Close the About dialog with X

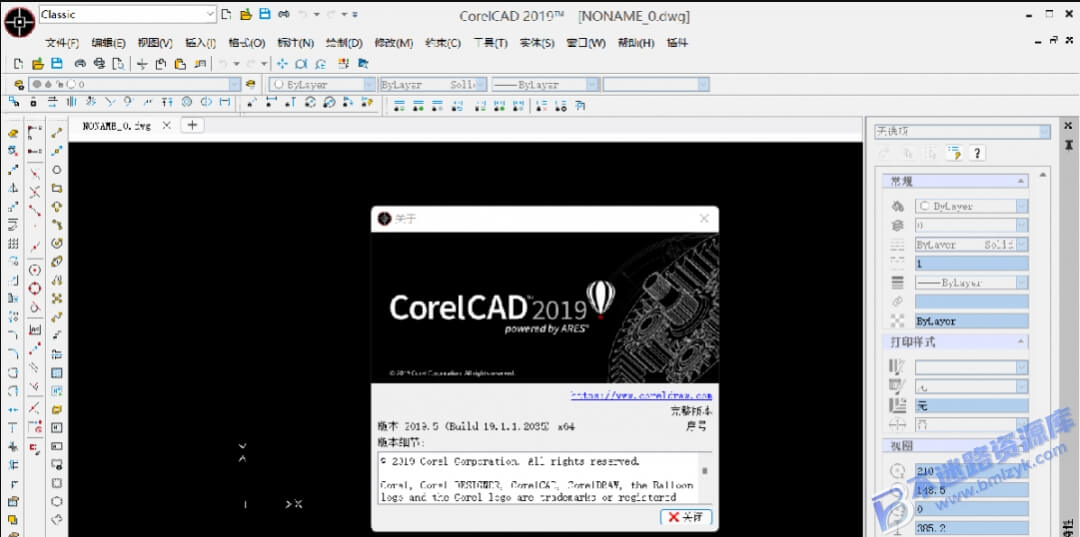tap(704, 218)
